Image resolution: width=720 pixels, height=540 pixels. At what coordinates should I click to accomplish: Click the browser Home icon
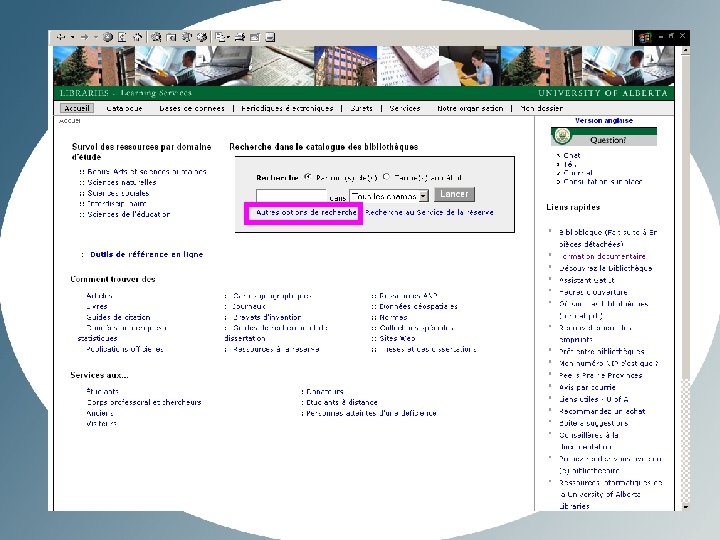click(137, 37)
